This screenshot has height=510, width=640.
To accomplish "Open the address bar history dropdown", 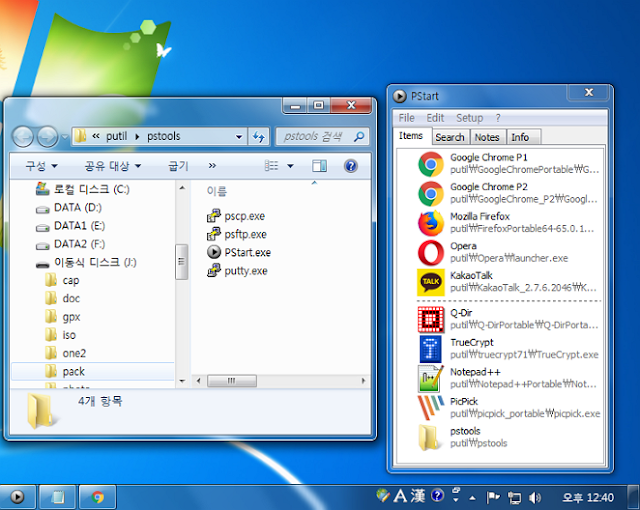I will [x=239, y=137].
